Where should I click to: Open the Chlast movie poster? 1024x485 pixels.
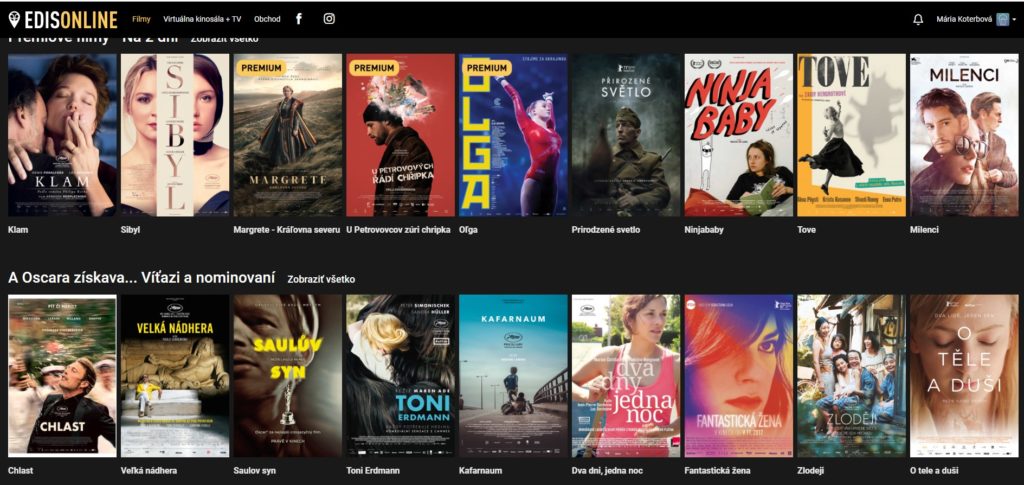(x=62, y=376)
